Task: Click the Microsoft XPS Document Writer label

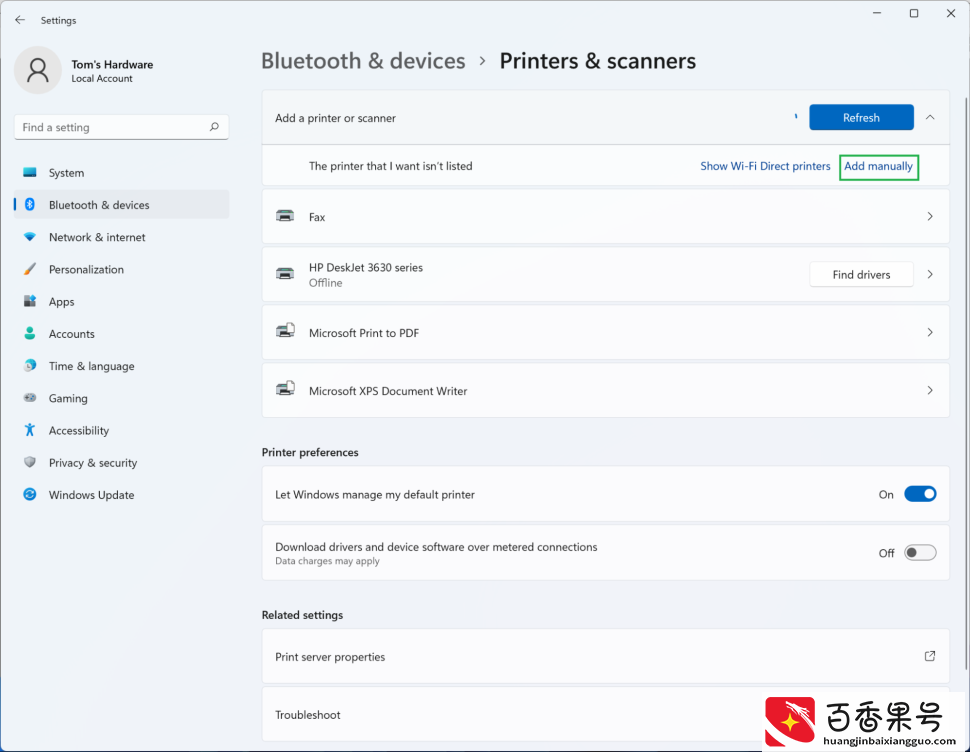Action: tap(388, 391)
